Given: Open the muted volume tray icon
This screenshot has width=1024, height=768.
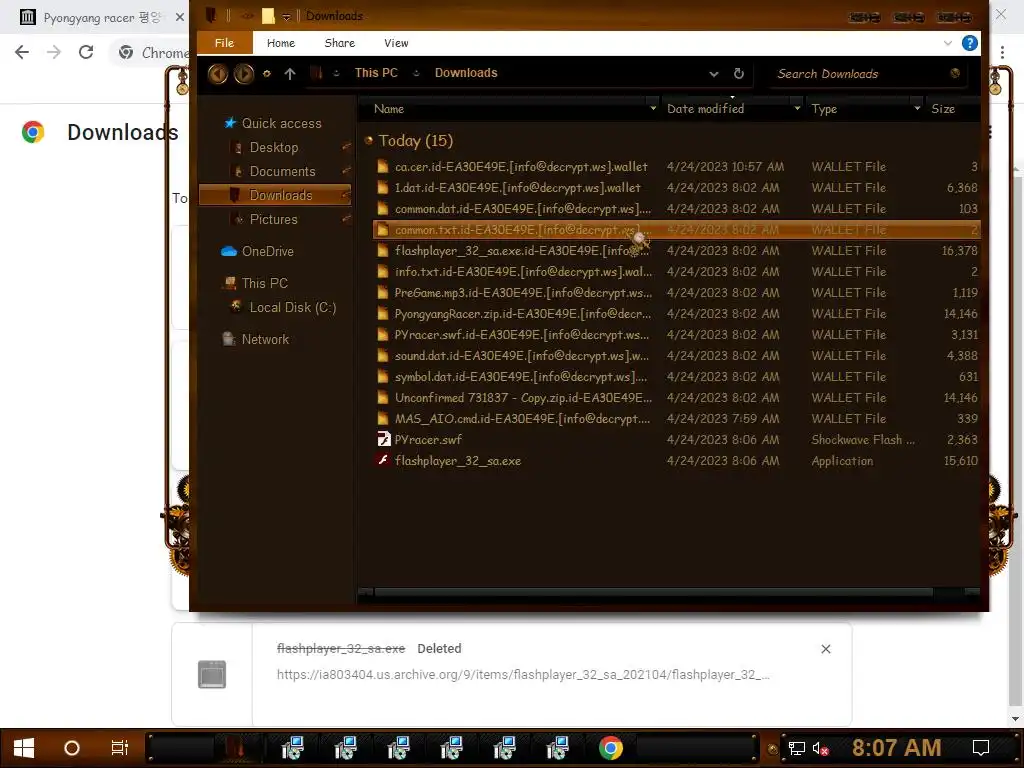Looking at the screenshot, I should [820, 748].
